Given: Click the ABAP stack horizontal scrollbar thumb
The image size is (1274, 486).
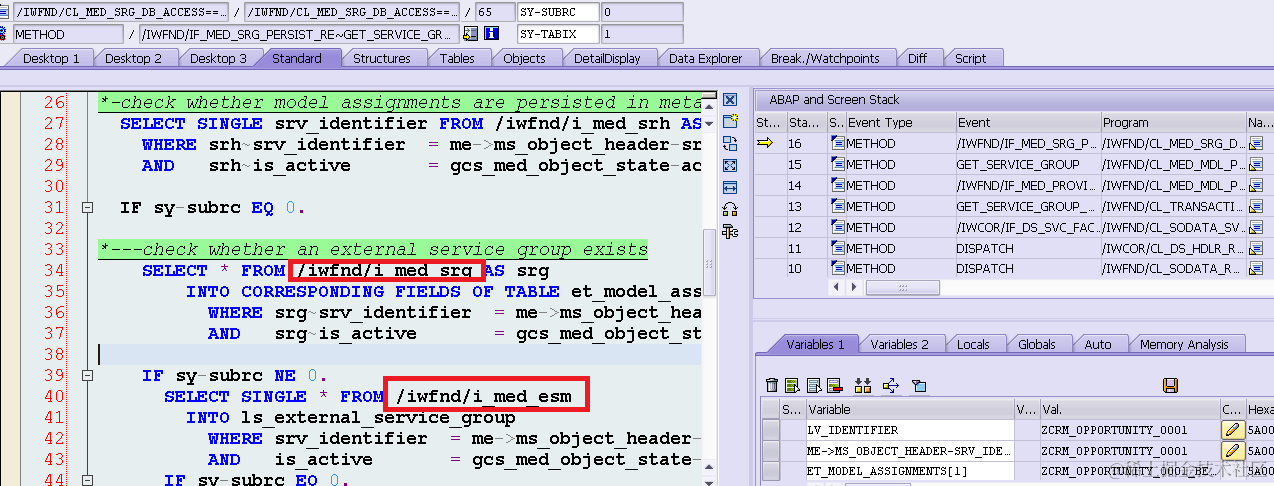Looking at the screenshot, I should (902, 287).
